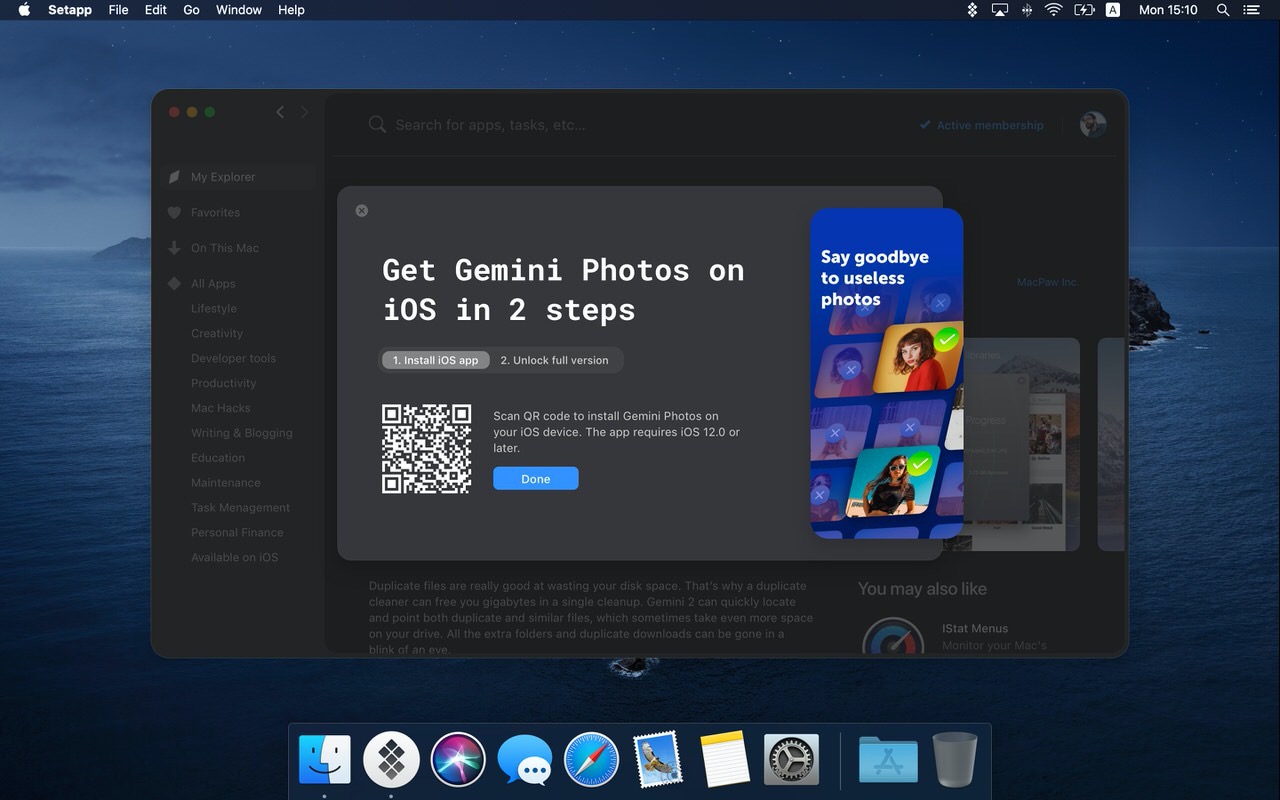Select Mac Hacks category
The height and width of the screenshot is (800, 1280).
click(221, 408)
